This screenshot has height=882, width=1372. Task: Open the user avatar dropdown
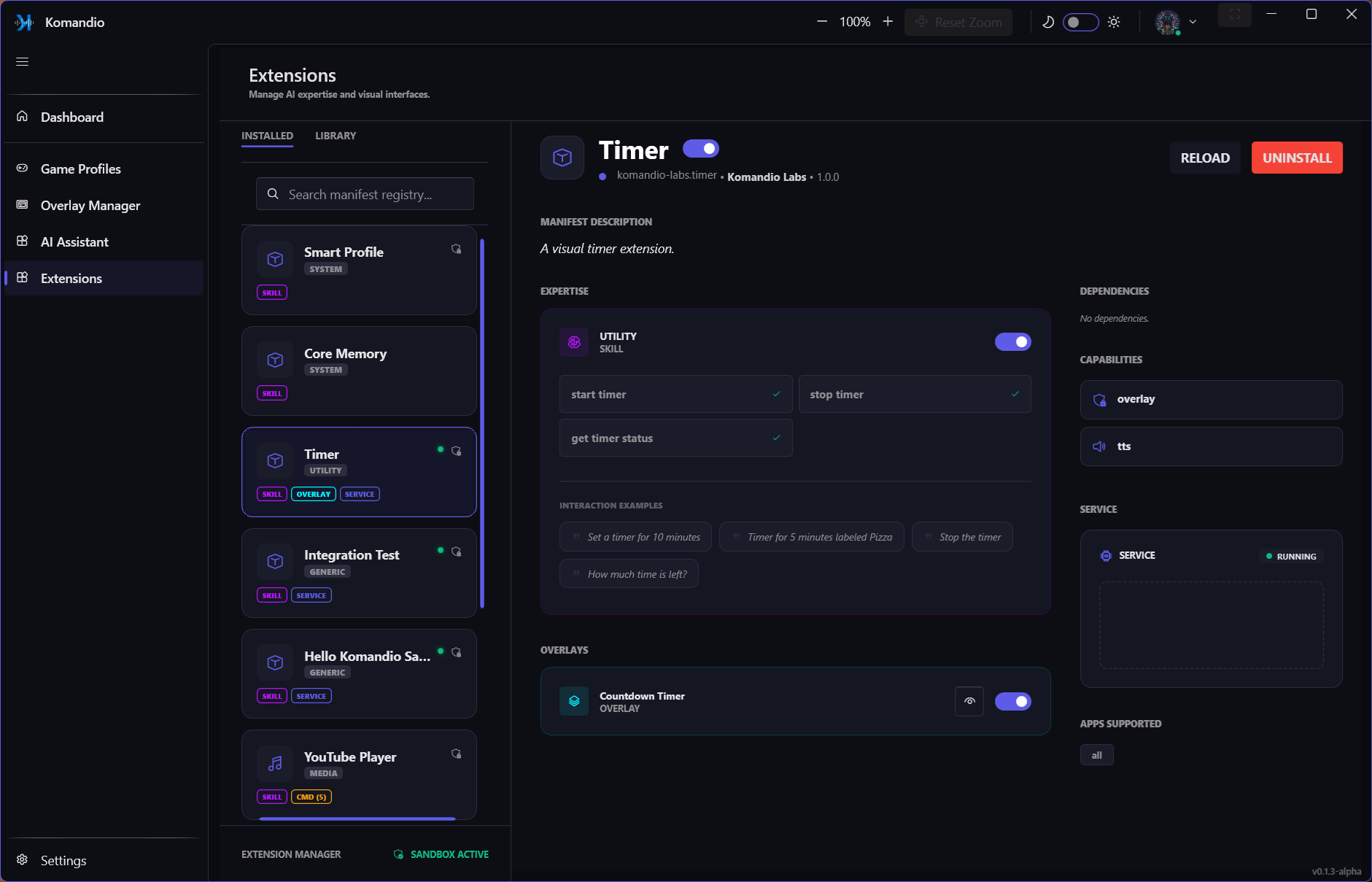[x=1175, y=22]
